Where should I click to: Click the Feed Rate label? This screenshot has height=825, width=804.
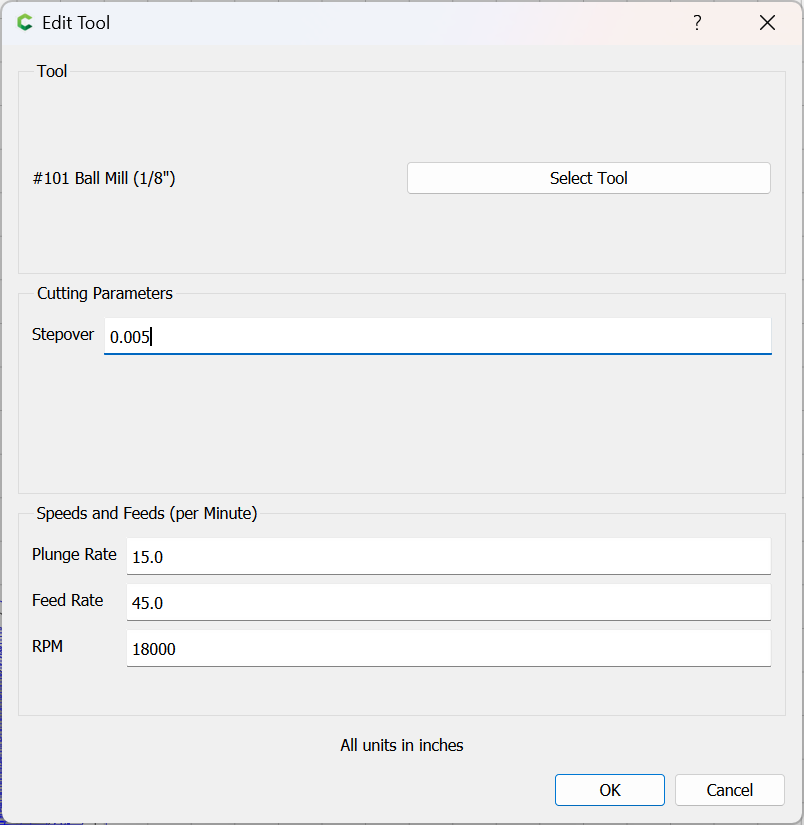pos(67,600)
